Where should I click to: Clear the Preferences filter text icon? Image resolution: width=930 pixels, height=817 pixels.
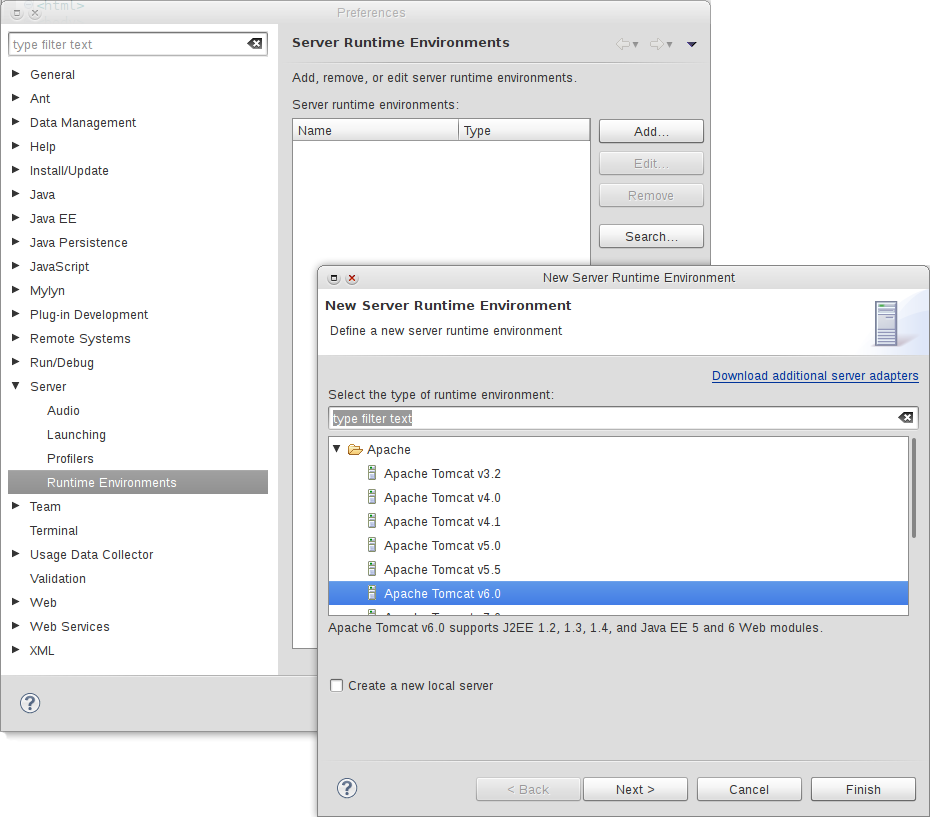click(254, 43)
